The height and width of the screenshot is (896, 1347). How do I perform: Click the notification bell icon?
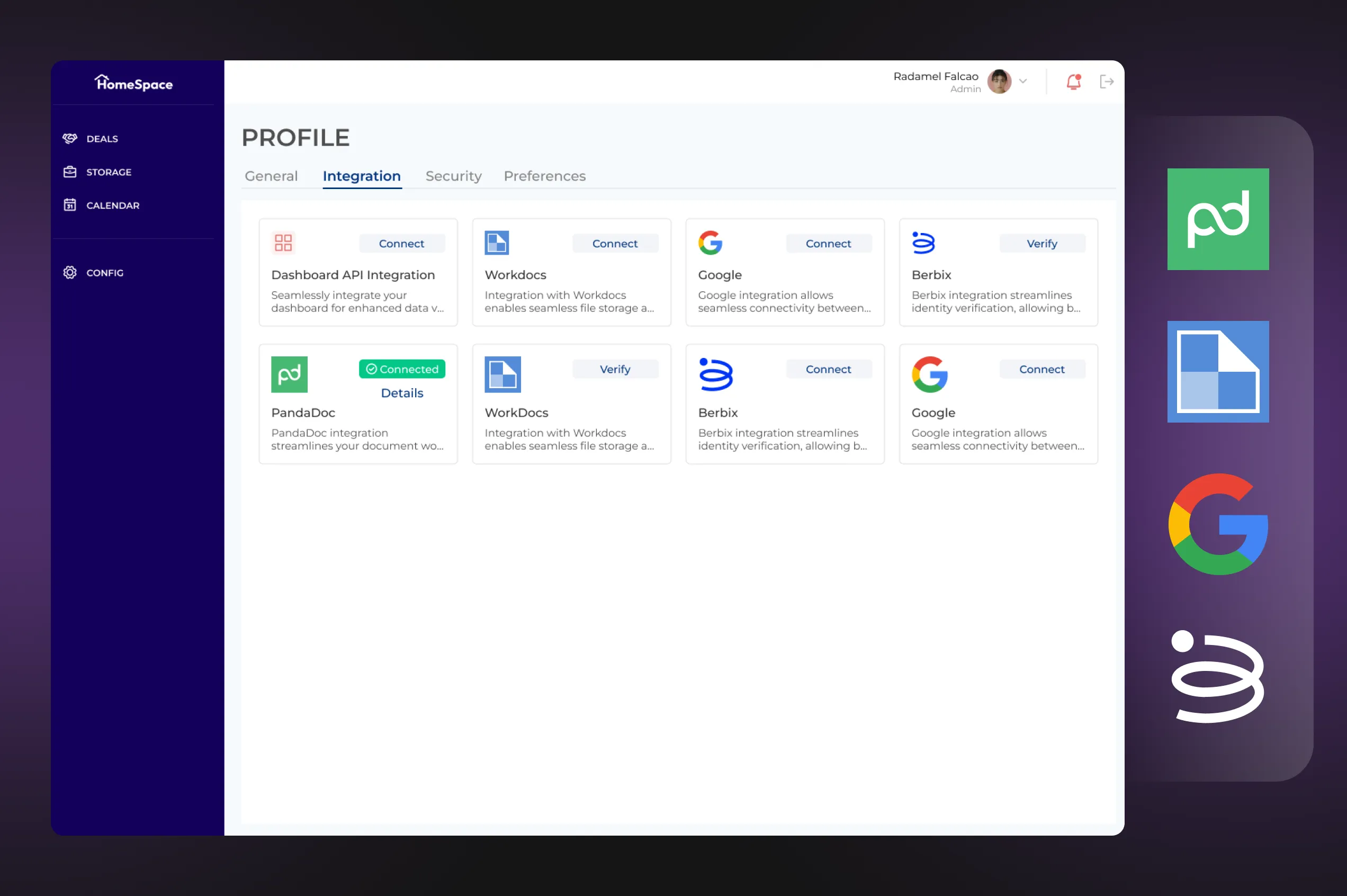pyautogui.click(x=1073, y=82)
